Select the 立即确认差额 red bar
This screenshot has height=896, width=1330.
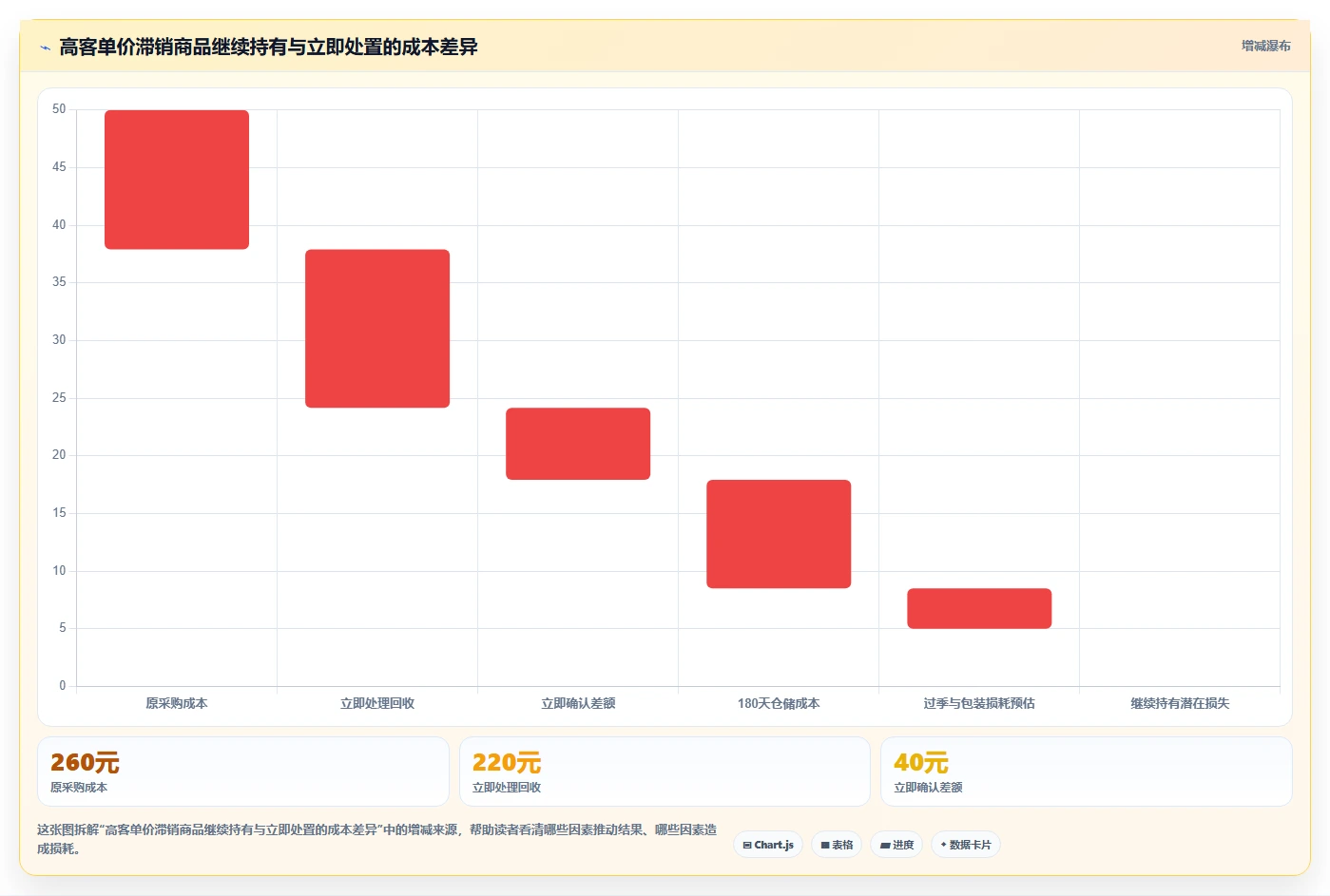click(578, 444)
